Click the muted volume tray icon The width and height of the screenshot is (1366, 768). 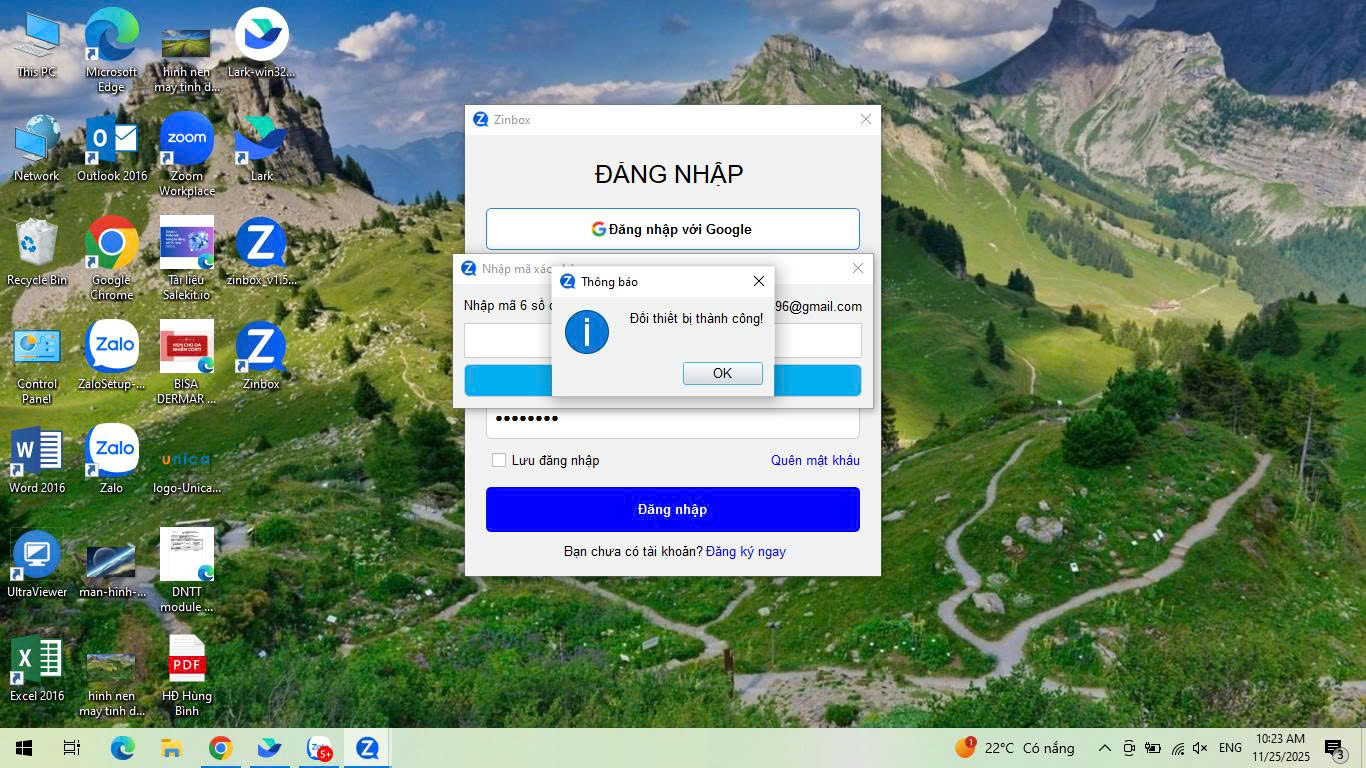[1201, 748]
